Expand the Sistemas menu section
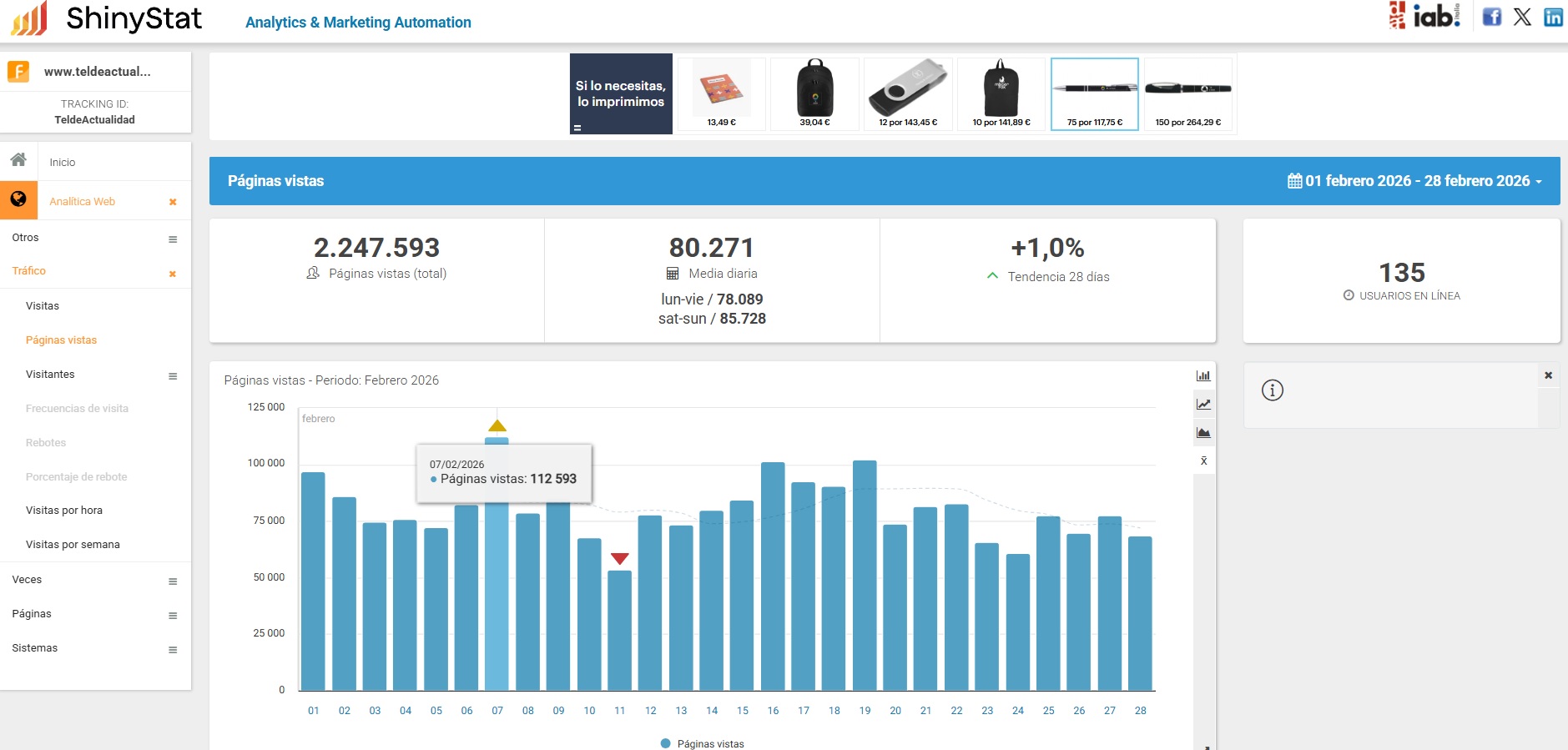 [x=173, y=650]
